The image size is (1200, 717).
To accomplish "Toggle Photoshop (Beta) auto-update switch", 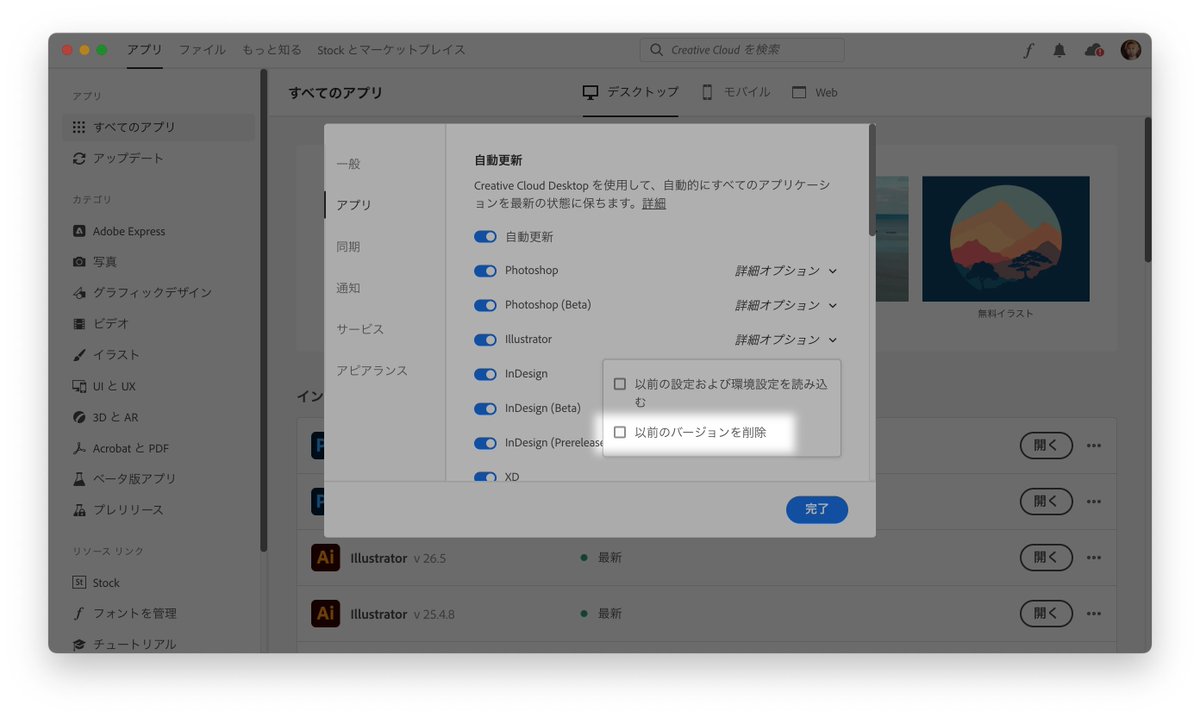I will click(485, 305).
